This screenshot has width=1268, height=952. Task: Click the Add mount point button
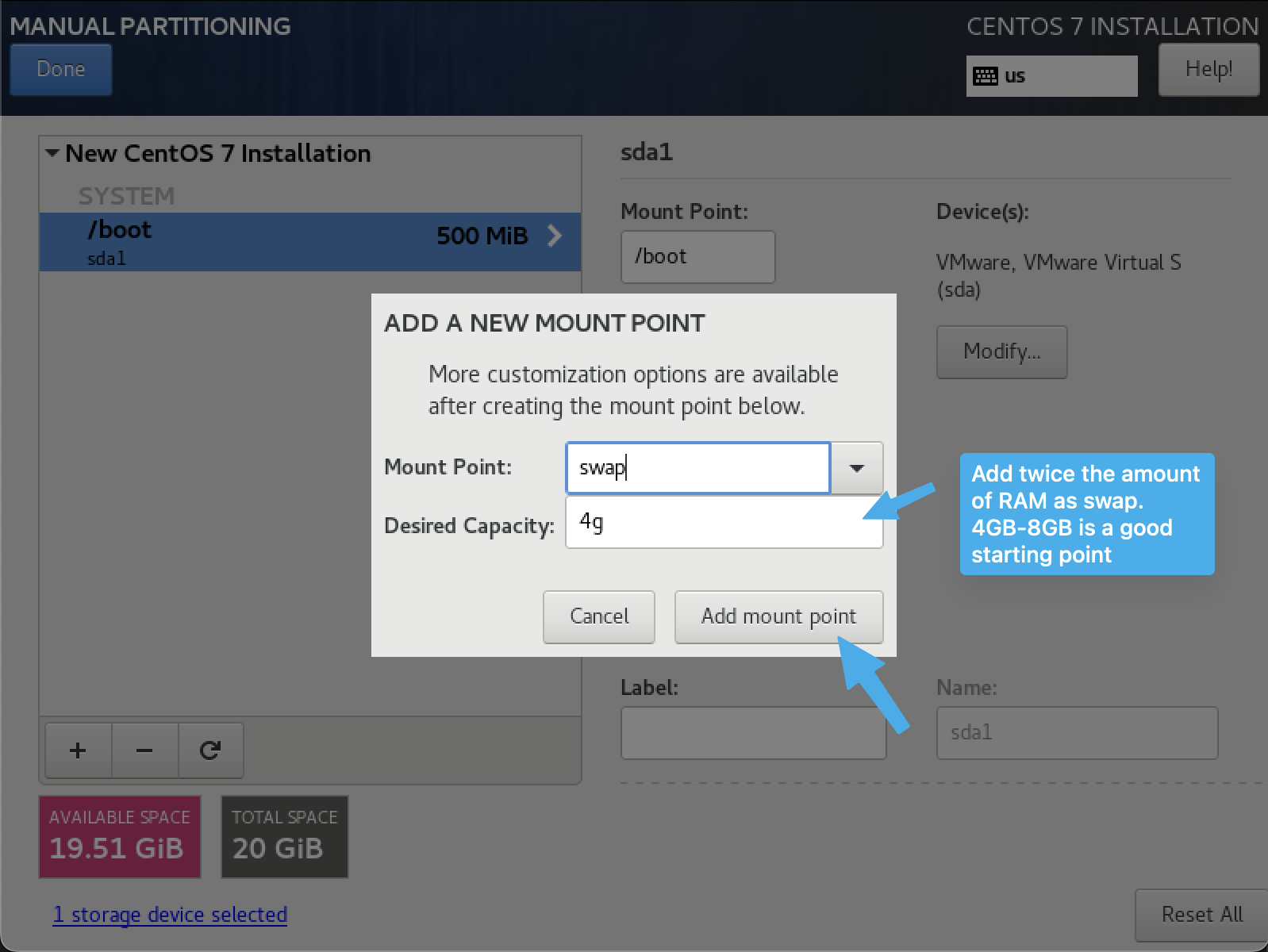(x=778, y=616)
